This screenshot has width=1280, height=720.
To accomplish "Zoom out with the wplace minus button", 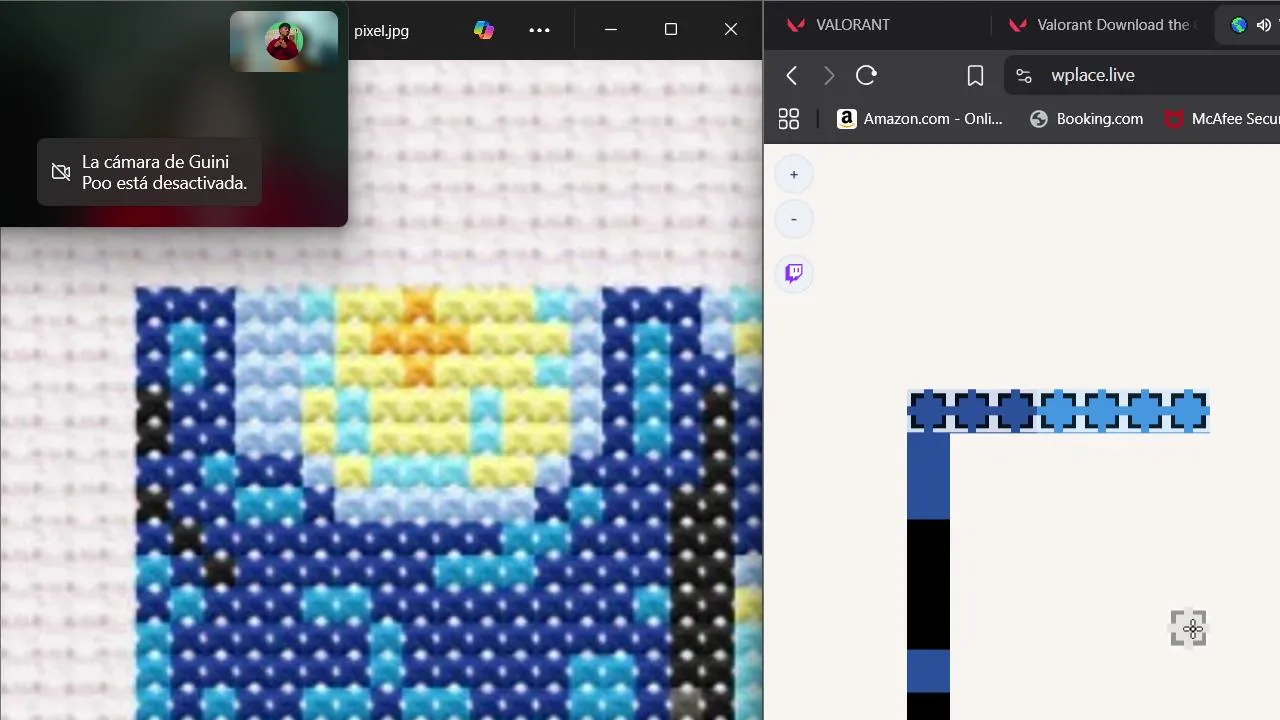I will pos(794,219).
